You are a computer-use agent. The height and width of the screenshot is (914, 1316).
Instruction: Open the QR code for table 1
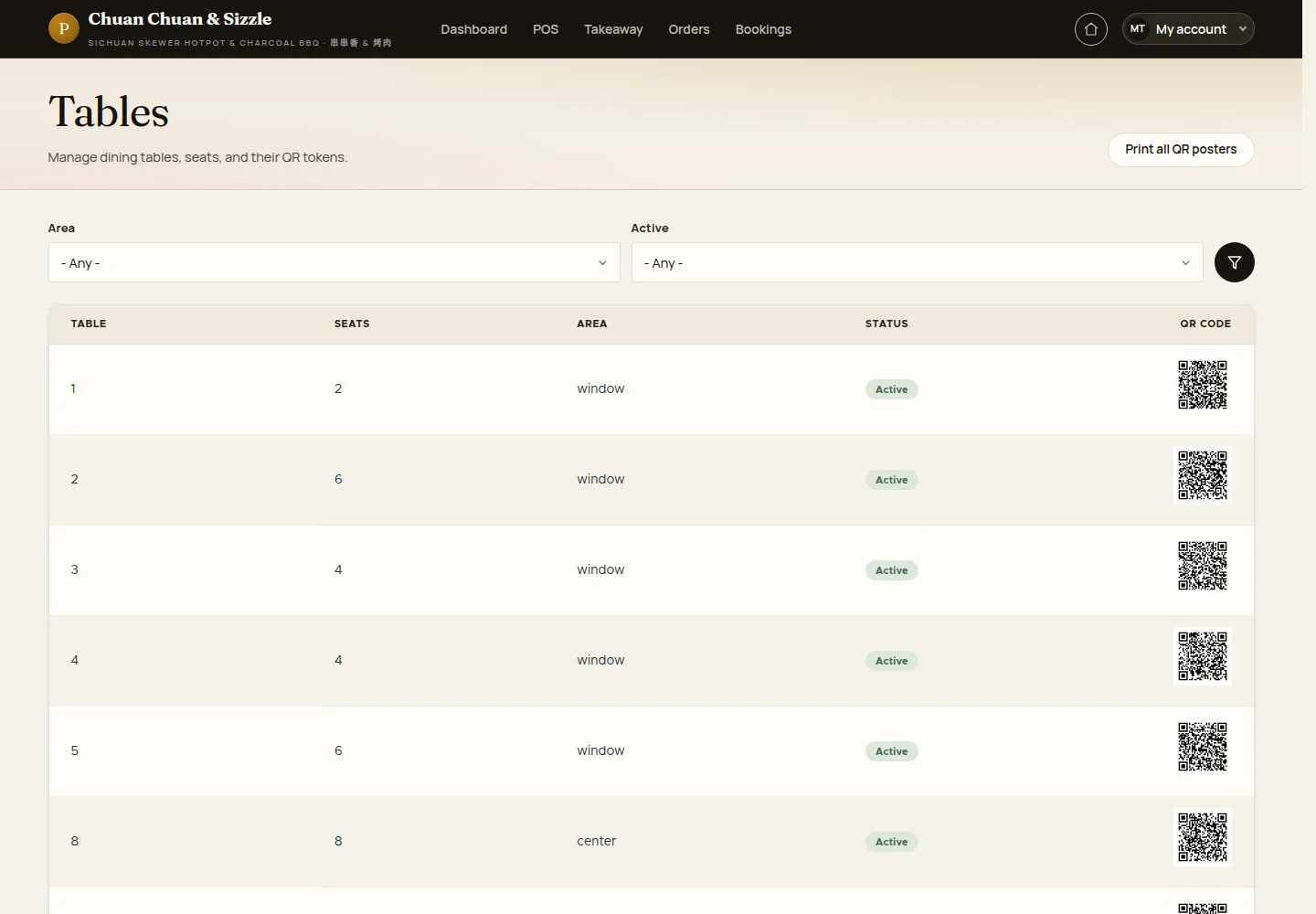pos(1202,385)
